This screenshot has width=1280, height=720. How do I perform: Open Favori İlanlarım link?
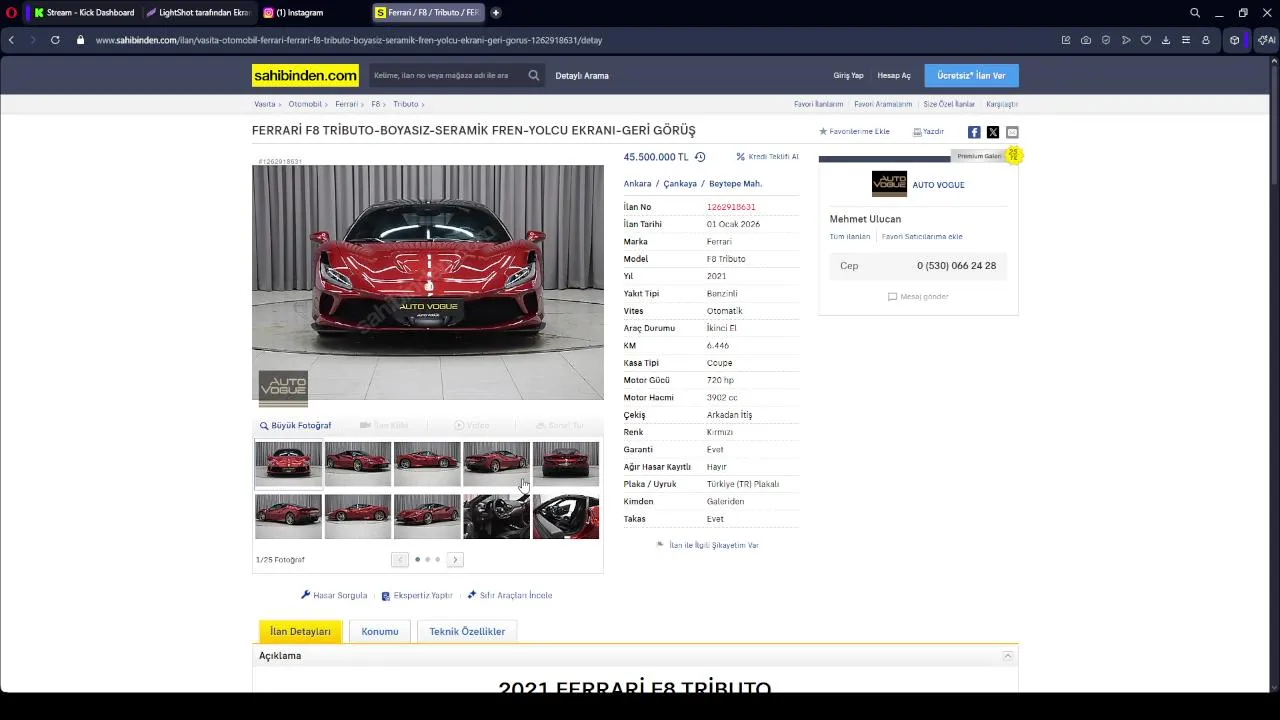click(818, 104)
